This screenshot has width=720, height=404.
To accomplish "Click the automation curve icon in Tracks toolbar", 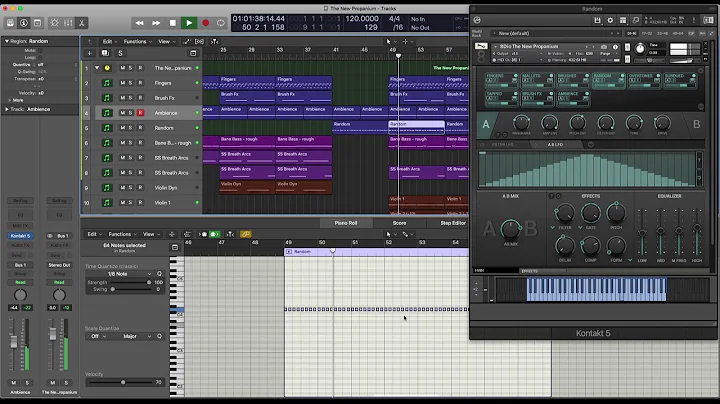I will click(x=186, y=41).
